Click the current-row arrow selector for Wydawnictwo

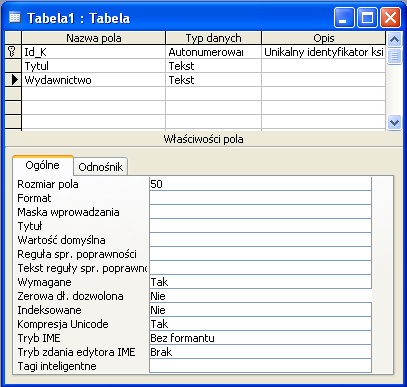click(x=13, y=80)
